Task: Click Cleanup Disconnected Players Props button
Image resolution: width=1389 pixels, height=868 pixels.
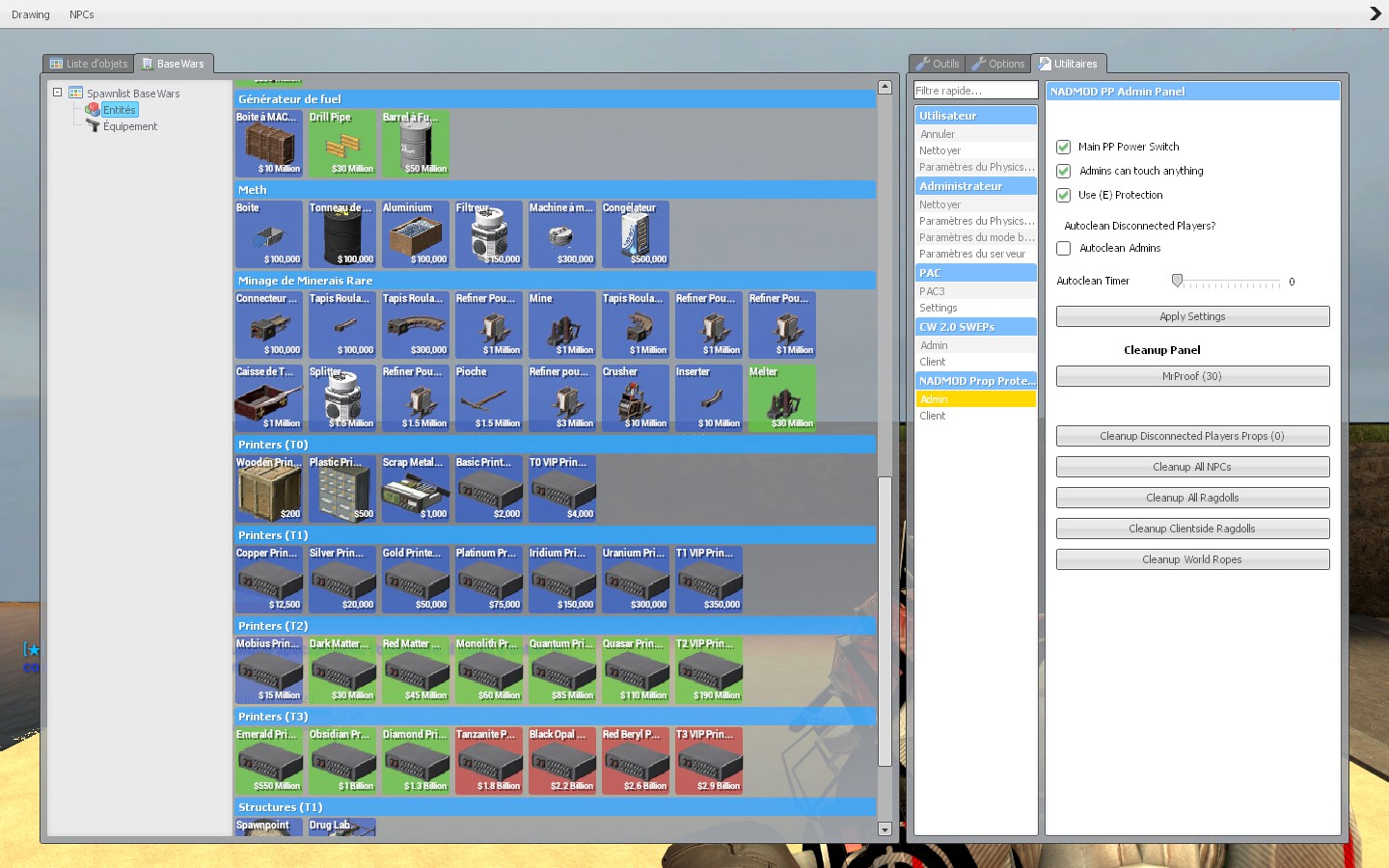Action: 1192,436
